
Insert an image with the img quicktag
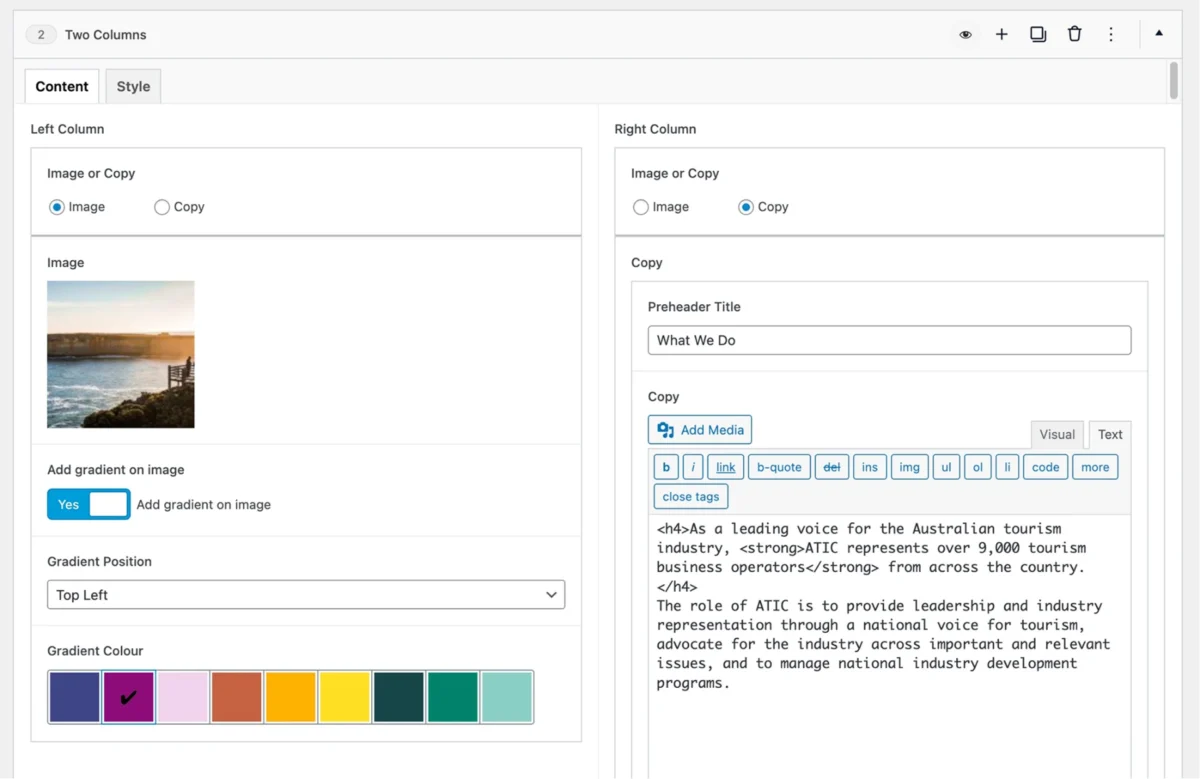pyautogui.click(x=909, y=466)
